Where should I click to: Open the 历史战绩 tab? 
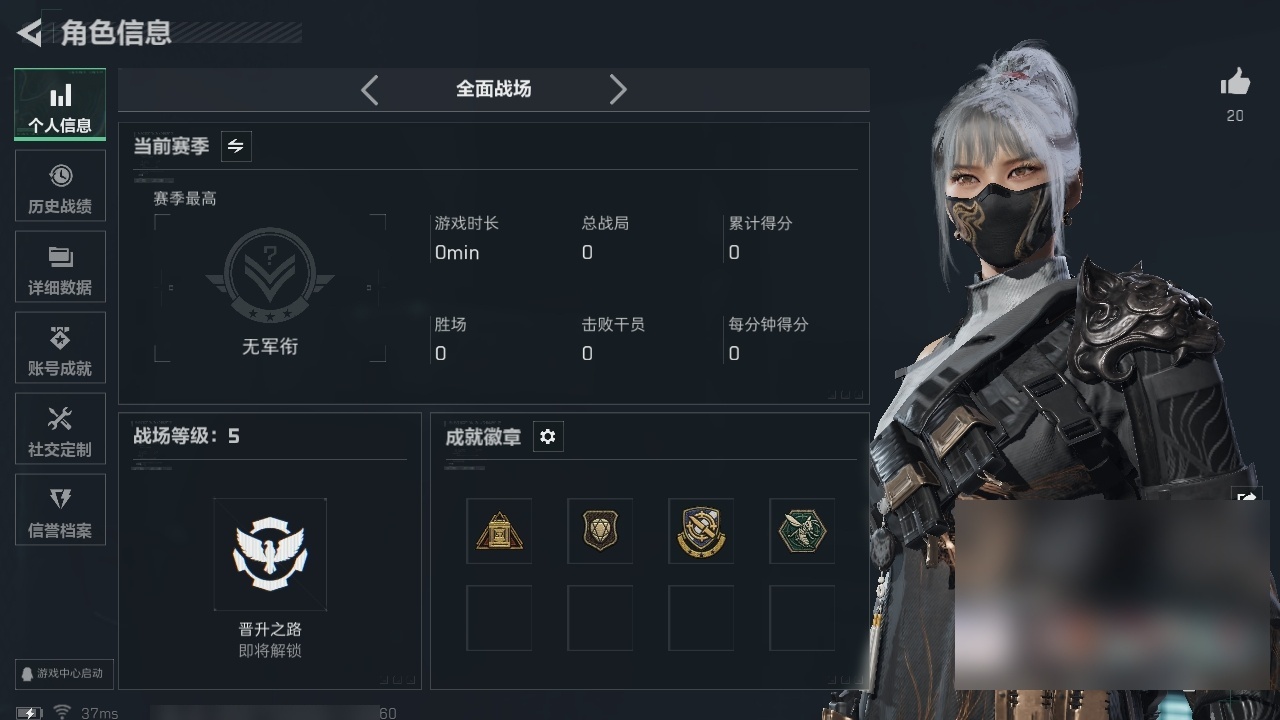[x=60, y=185]
